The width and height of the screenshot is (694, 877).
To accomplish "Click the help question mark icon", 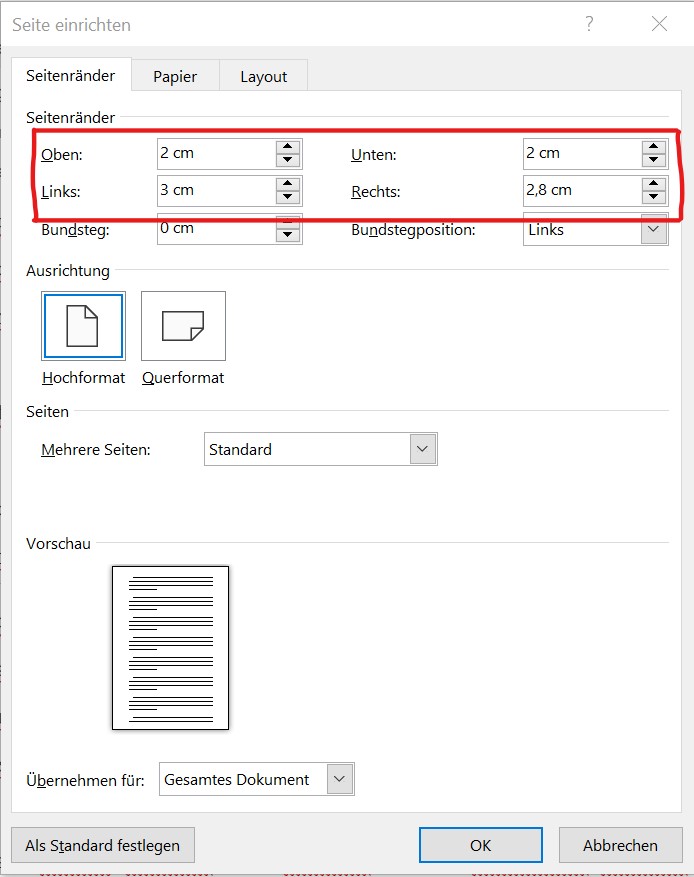I will [590, 24].
